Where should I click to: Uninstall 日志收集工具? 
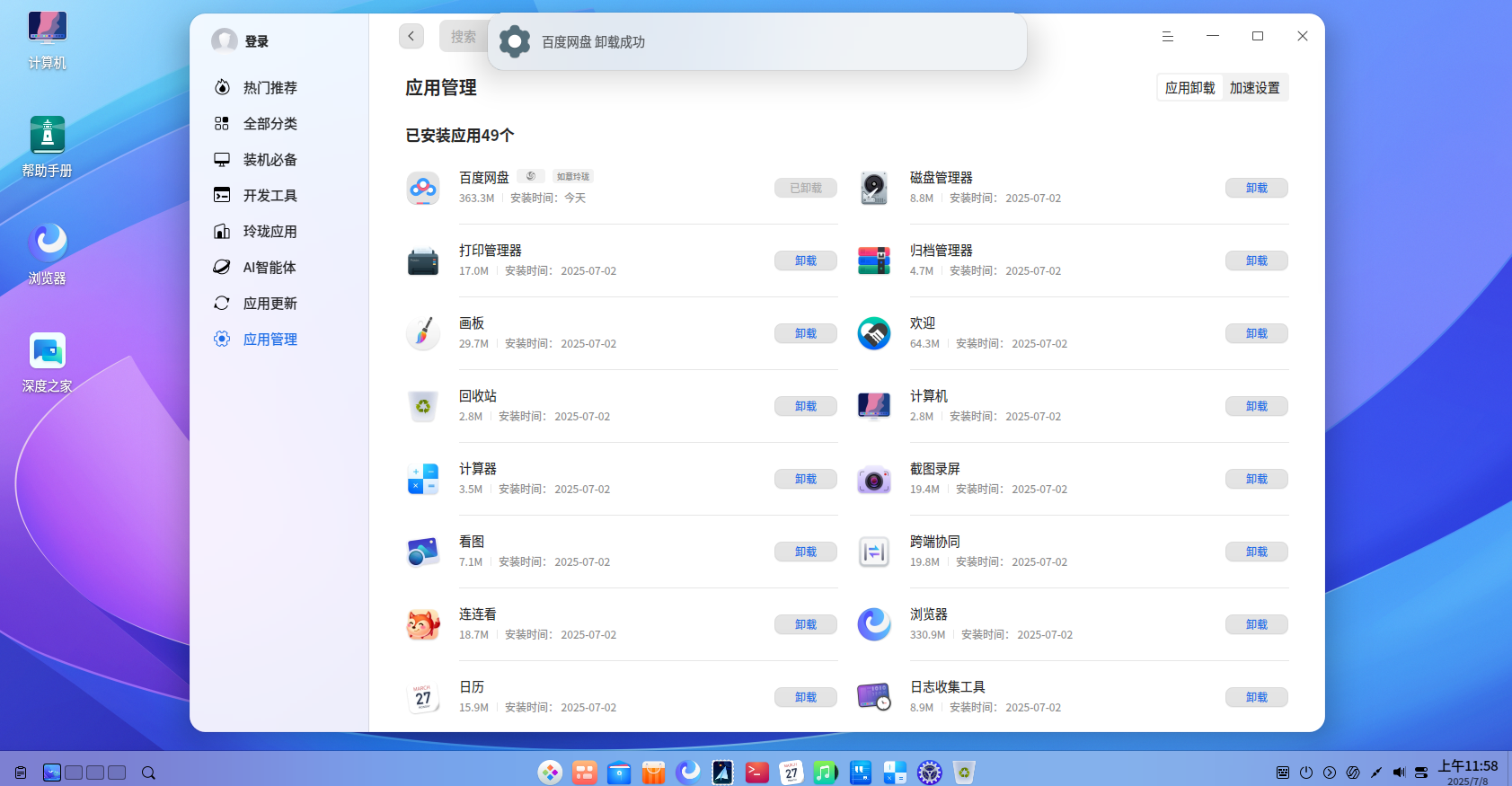coord(1257,697)
